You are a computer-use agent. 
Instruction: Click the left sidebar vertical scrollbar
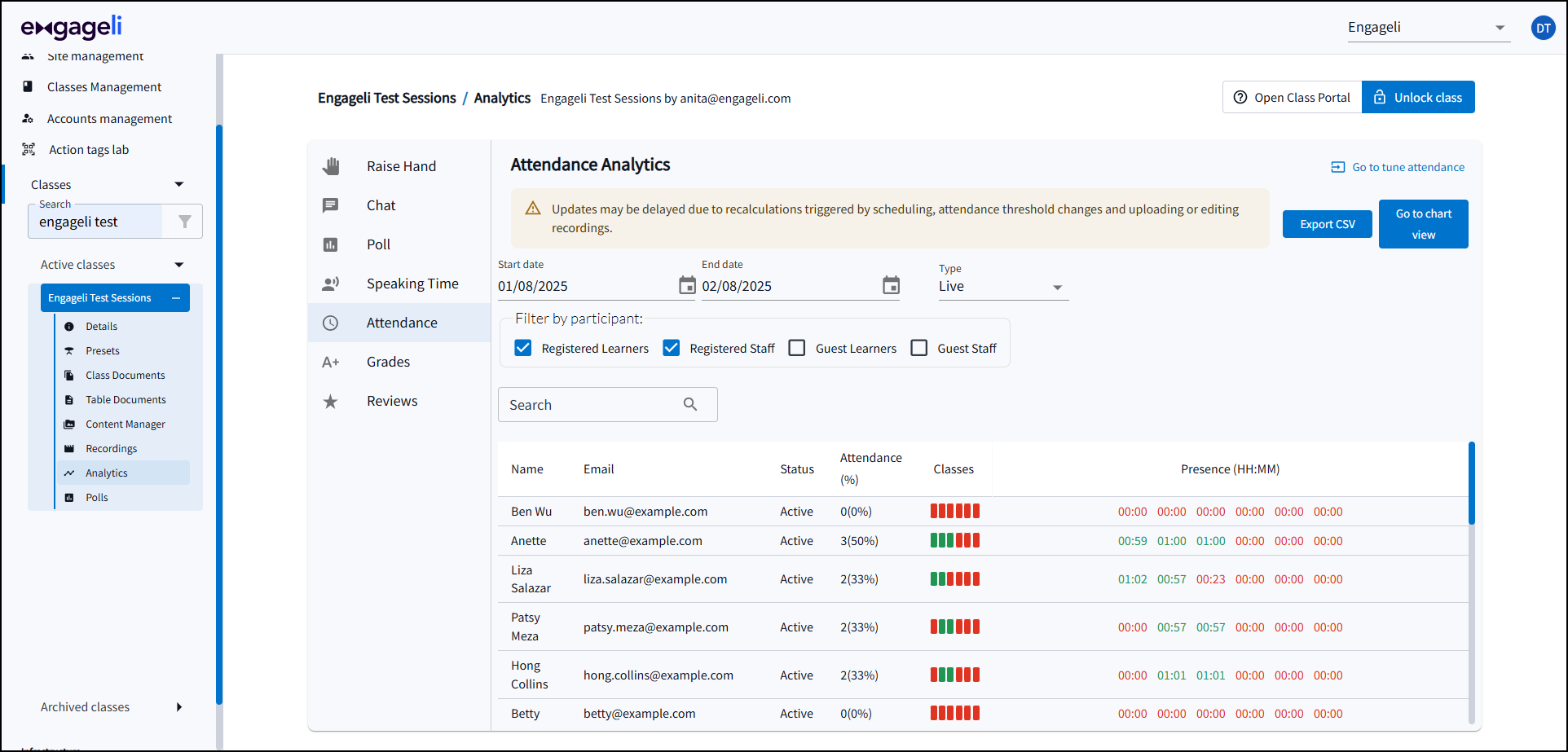(218, 414)
